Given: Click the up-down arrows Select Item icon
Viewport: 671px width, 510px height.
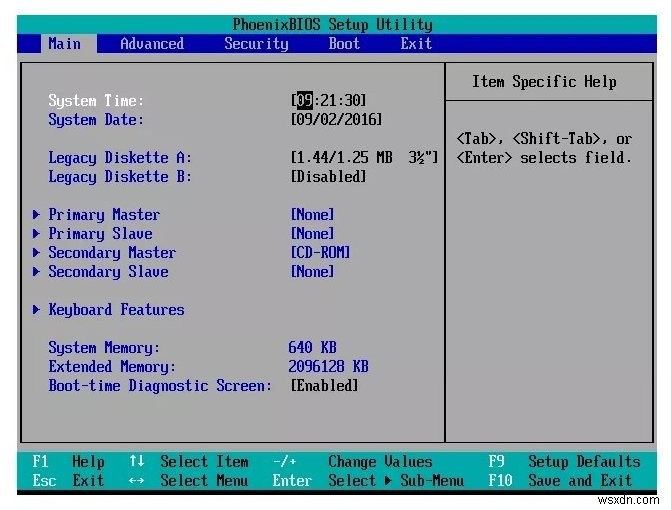Looking at the screenshot, I should (137, 461).
